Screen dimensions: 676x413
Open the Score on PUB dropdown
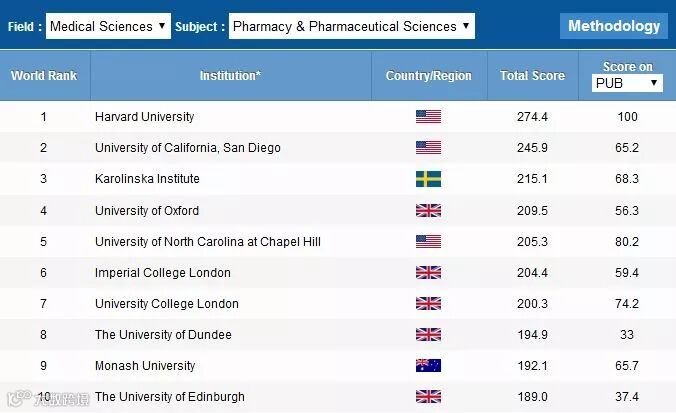pos(627,83)
